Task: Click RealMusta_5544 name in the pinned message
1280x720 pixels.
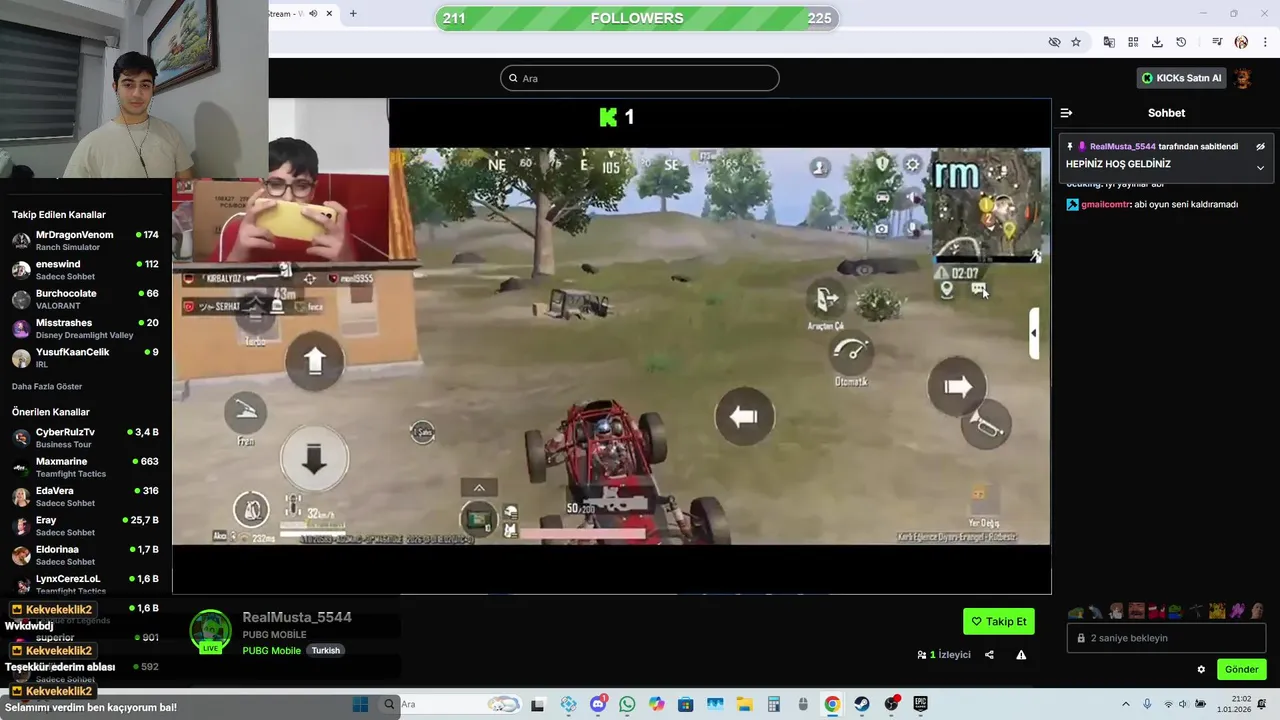Action: (1123, 146)
